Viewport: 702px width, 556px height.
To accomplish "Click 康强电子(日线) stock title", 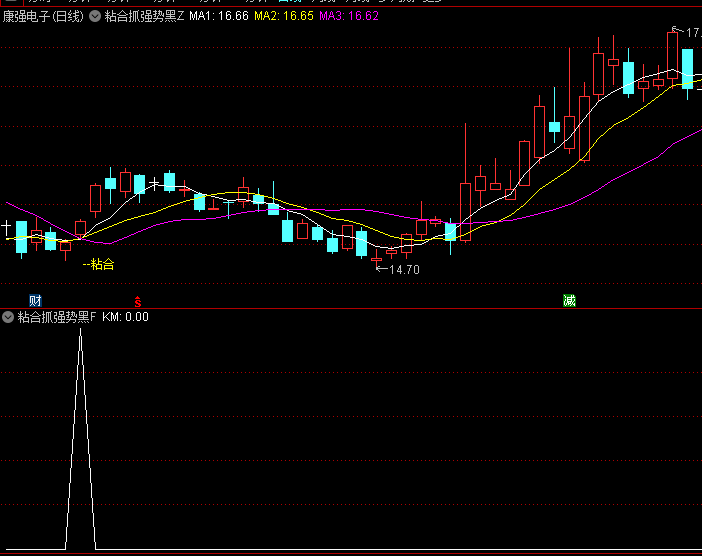I will [44, 16].
